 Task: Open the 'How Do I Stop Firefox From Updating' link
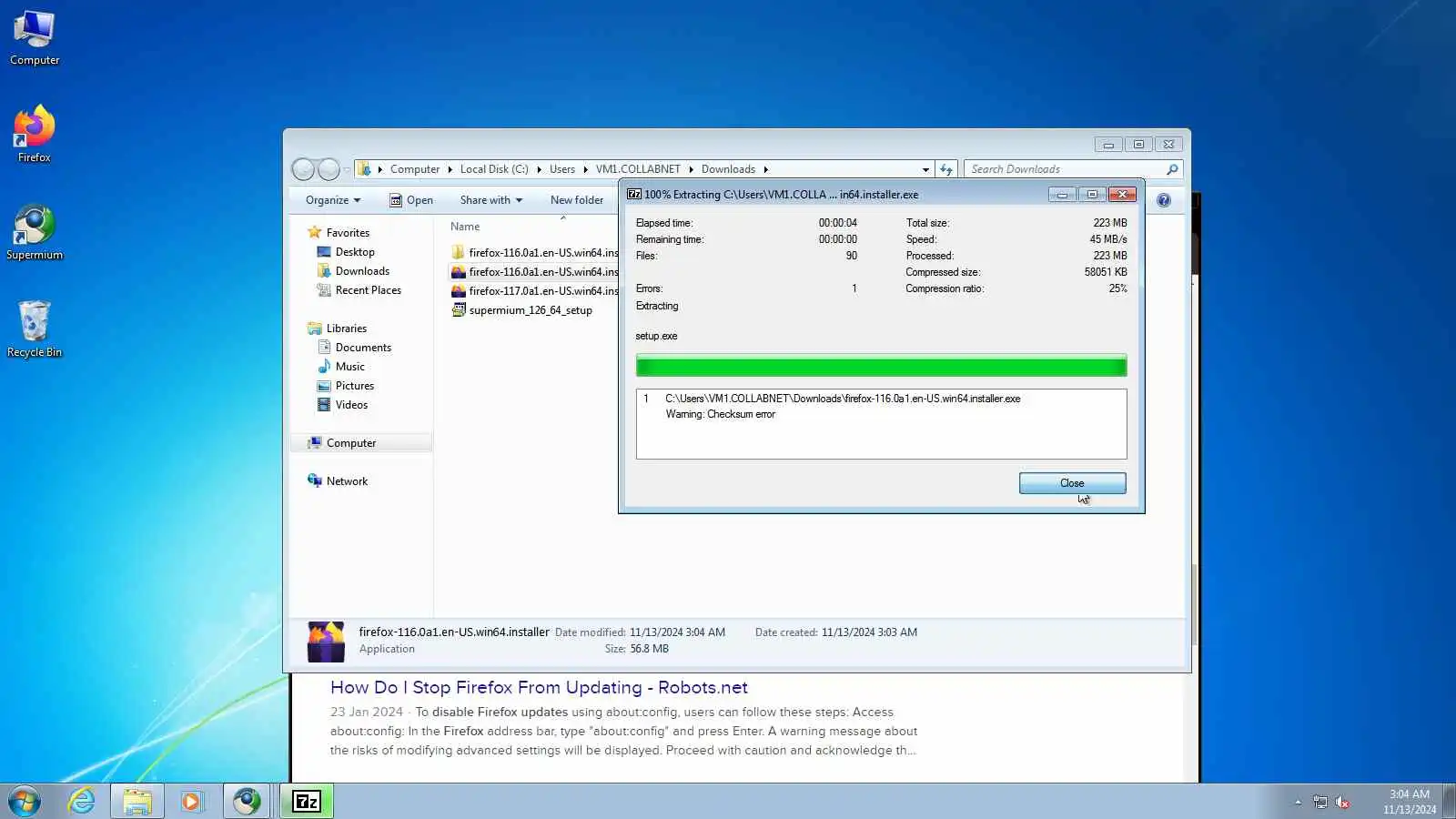click(x=539, y=688)
